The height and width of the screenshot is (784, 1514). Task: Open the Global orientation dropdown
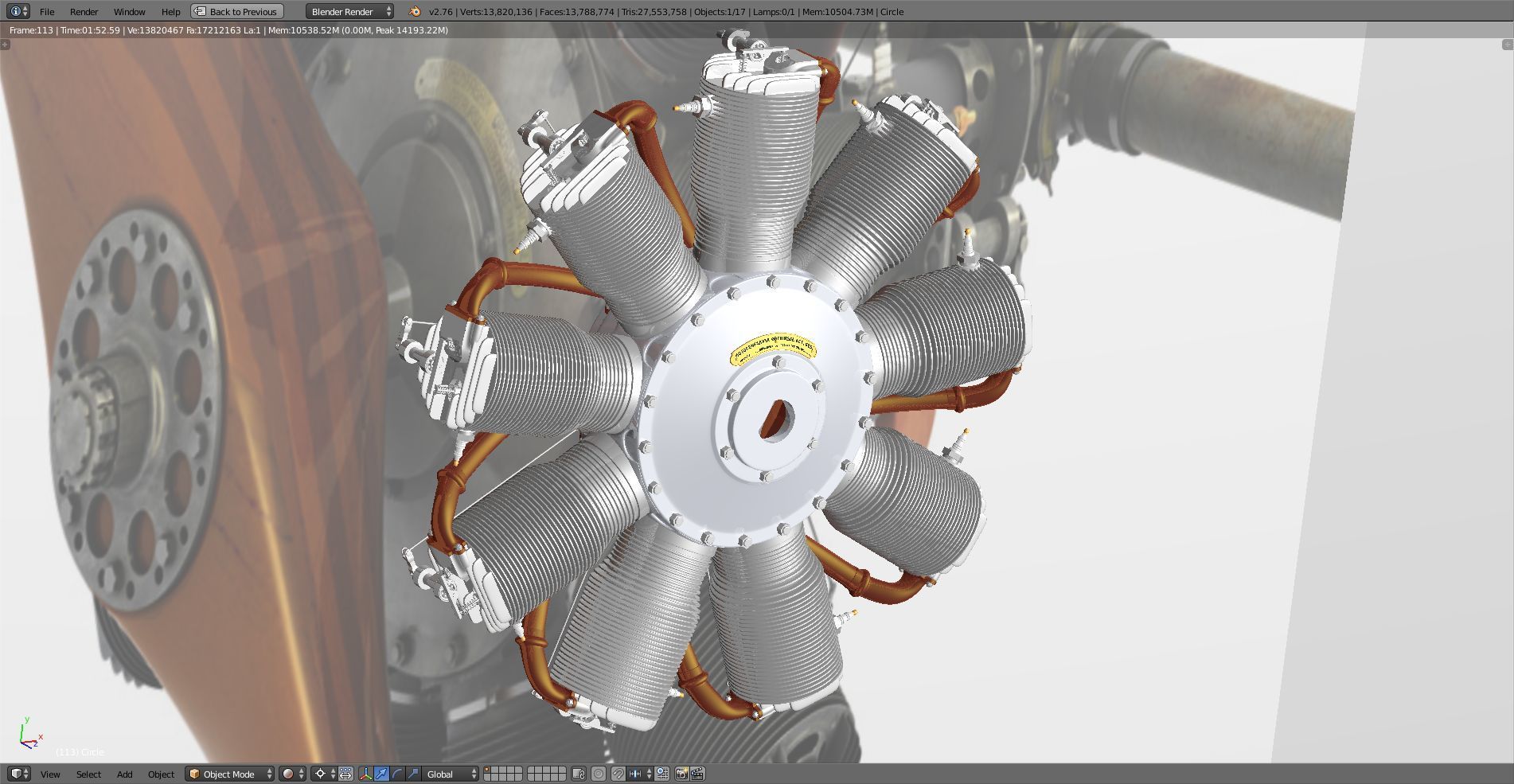click(451, 774)
